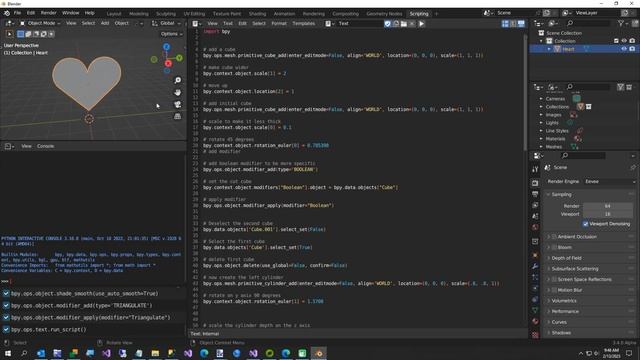Open the Physics properties tab icon

(x=535, y=288)
